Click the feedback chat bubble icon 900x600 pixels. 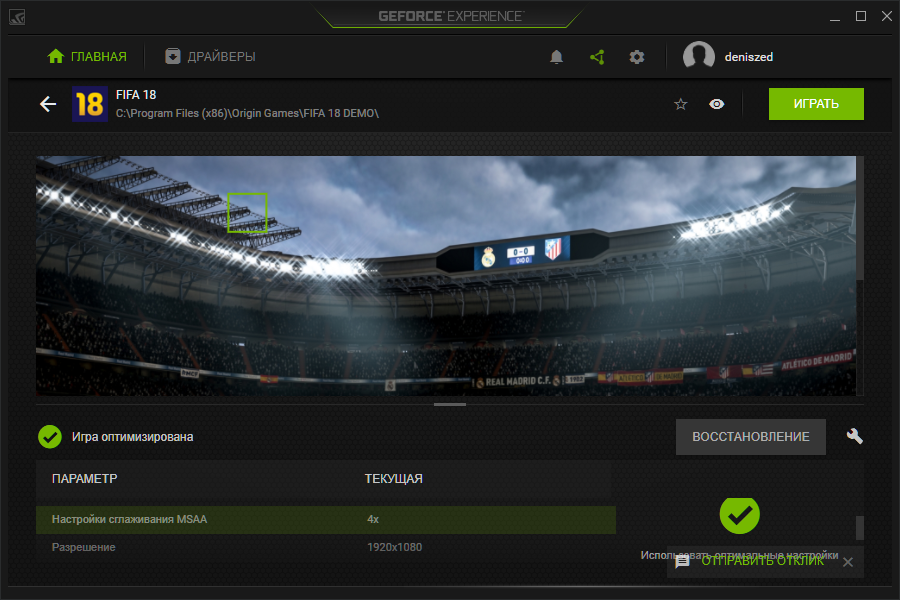point(682,562)
